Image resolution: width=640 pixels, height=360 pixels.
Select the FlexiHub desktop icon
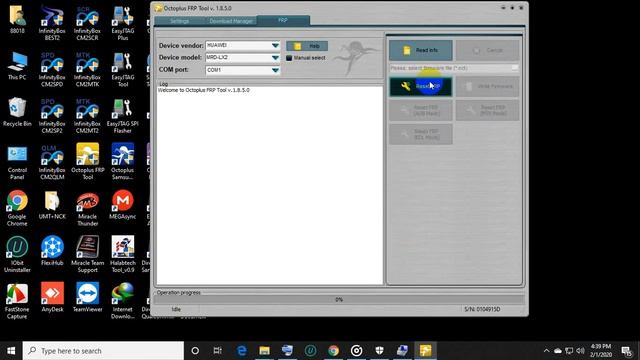pyautogui.click(x=52, y=251)
